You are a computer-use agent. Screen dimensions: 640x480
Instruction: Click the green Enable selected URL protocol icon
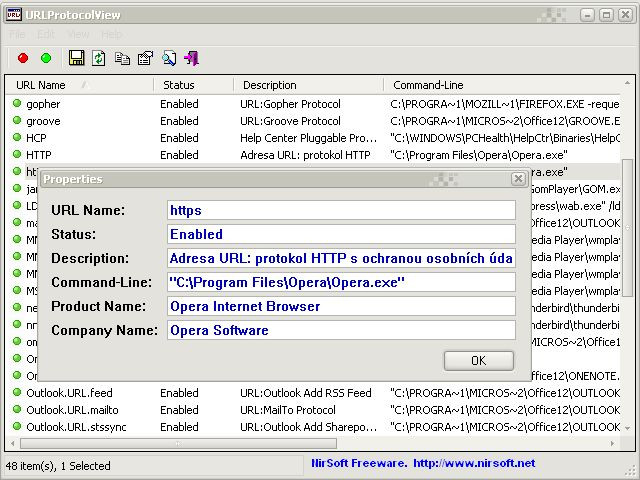point(46,58)
